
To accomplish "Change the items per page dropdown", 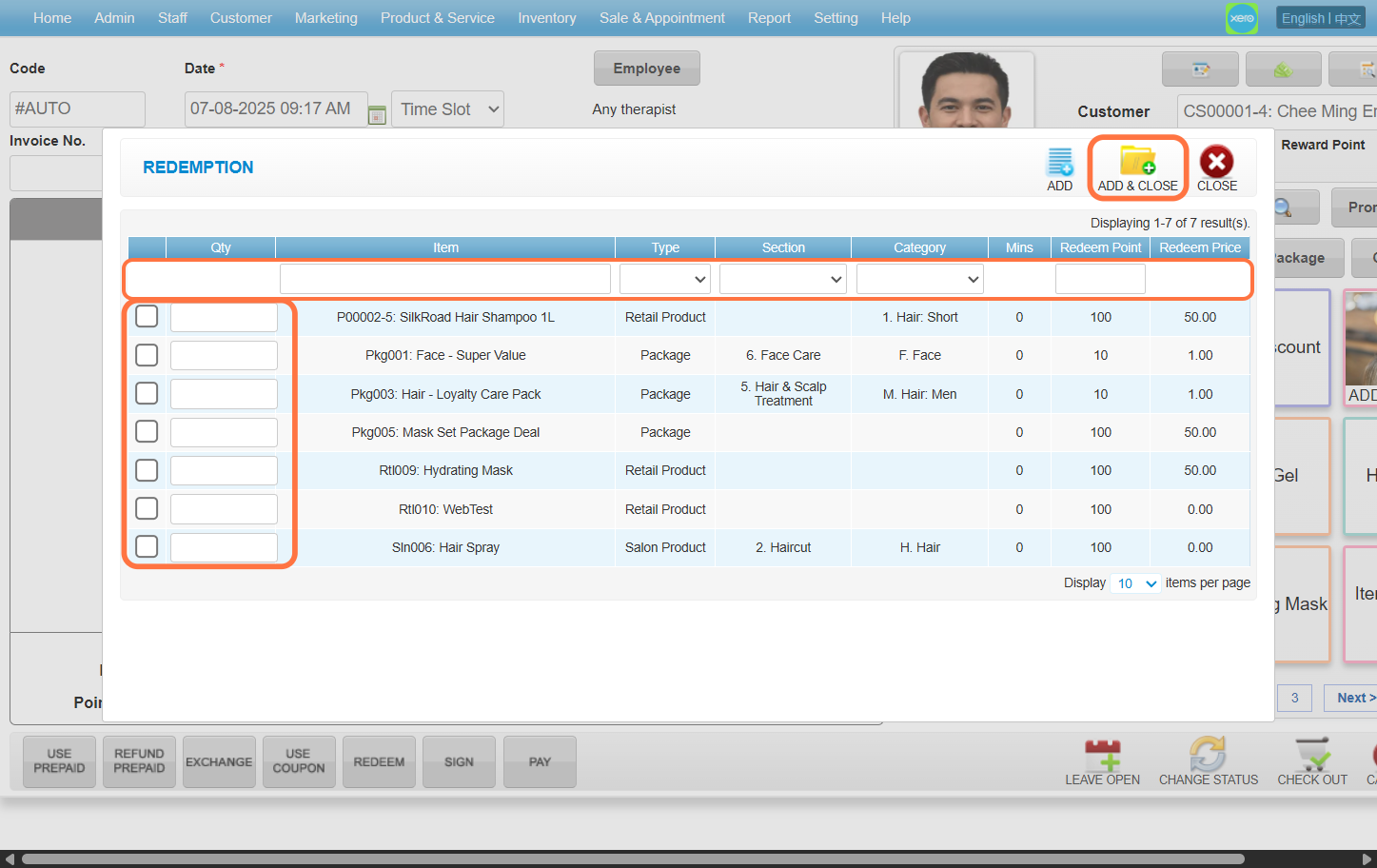I will click(1136, 583).
